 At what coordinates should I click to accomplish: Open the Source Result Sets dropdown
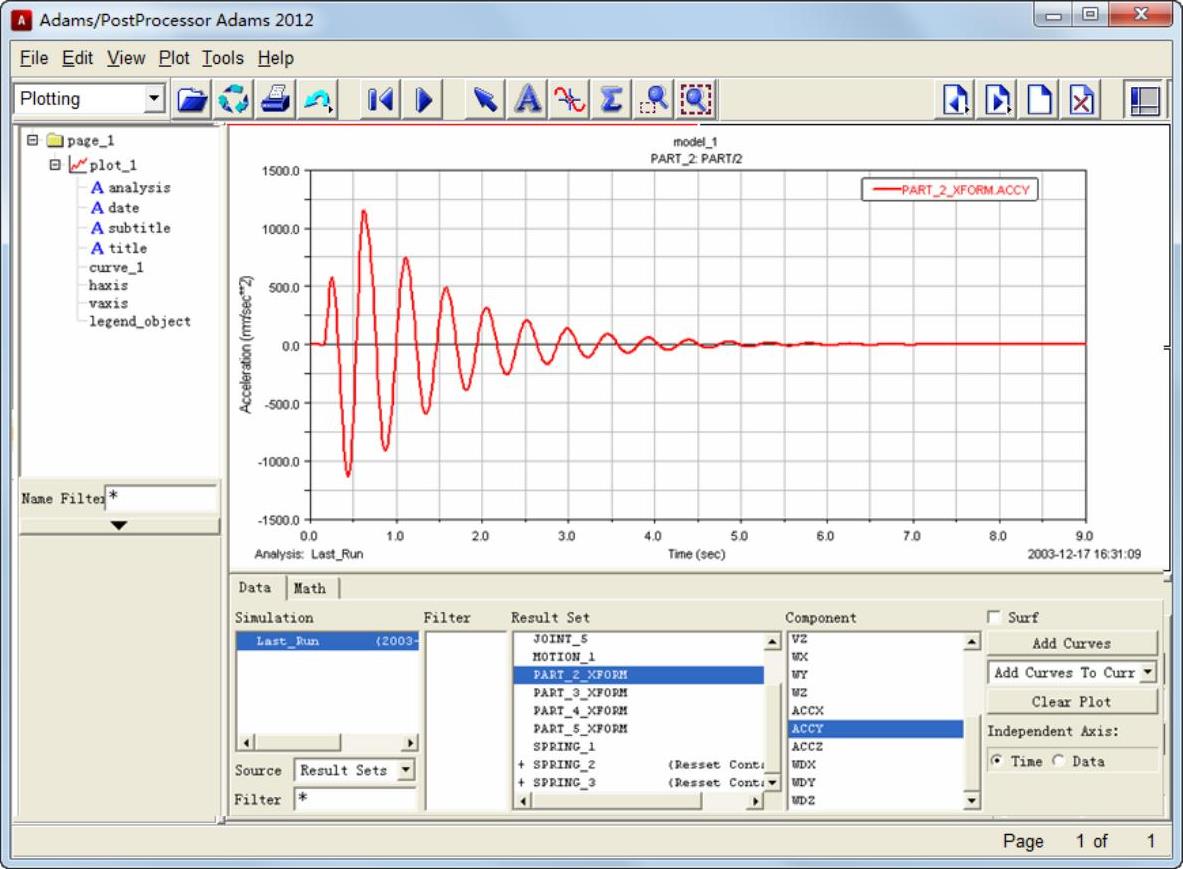pos(405,770)
